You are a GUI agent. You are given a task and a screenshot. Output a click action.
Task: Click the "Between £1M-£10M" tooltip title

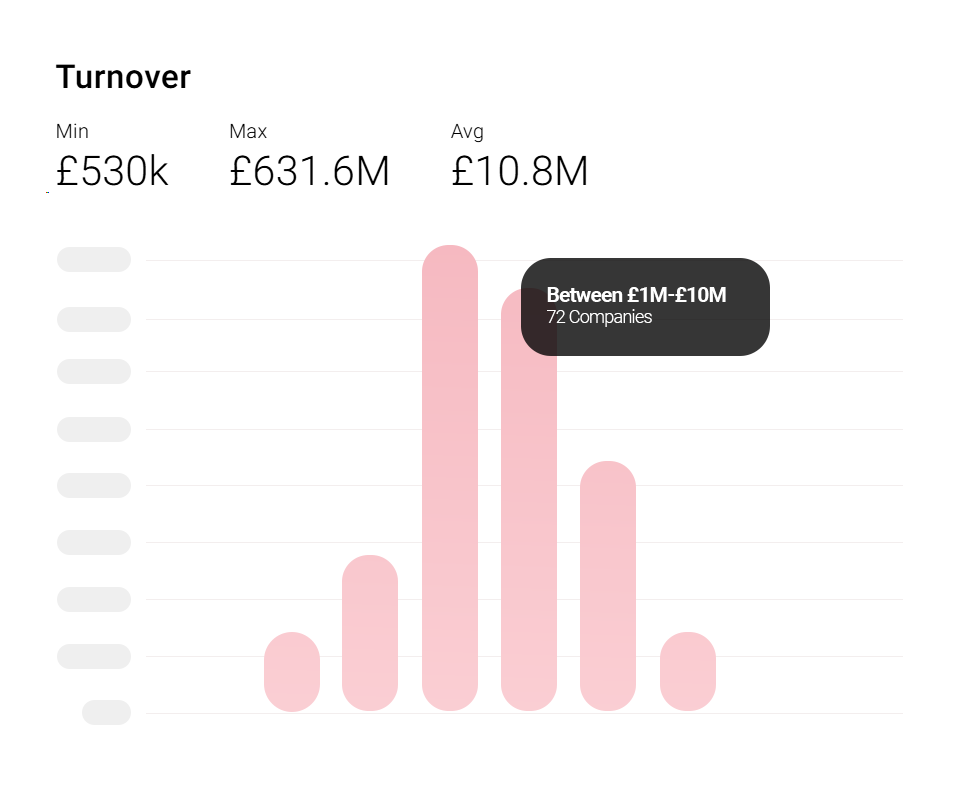point(636,295)
